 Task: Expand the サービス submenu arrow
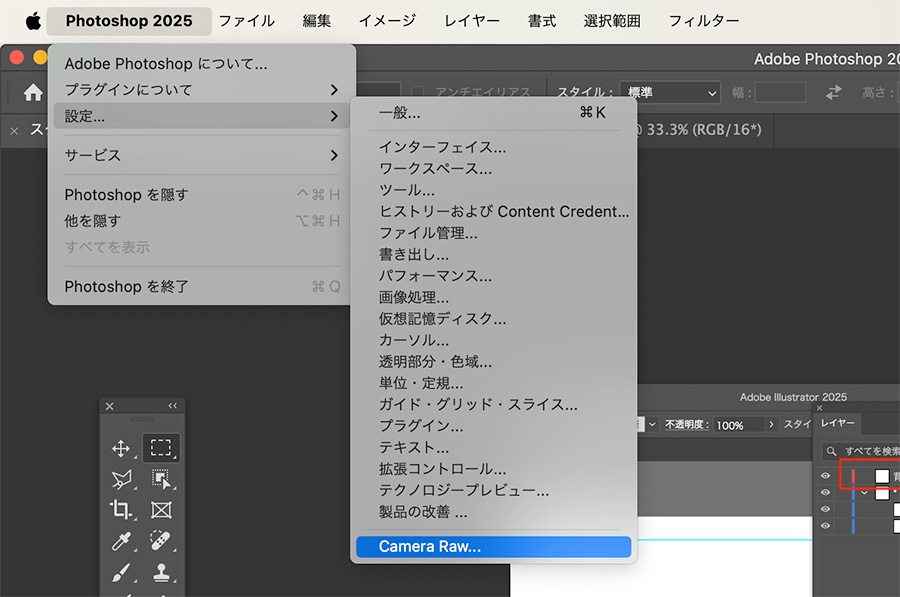(x=334, y=155)
